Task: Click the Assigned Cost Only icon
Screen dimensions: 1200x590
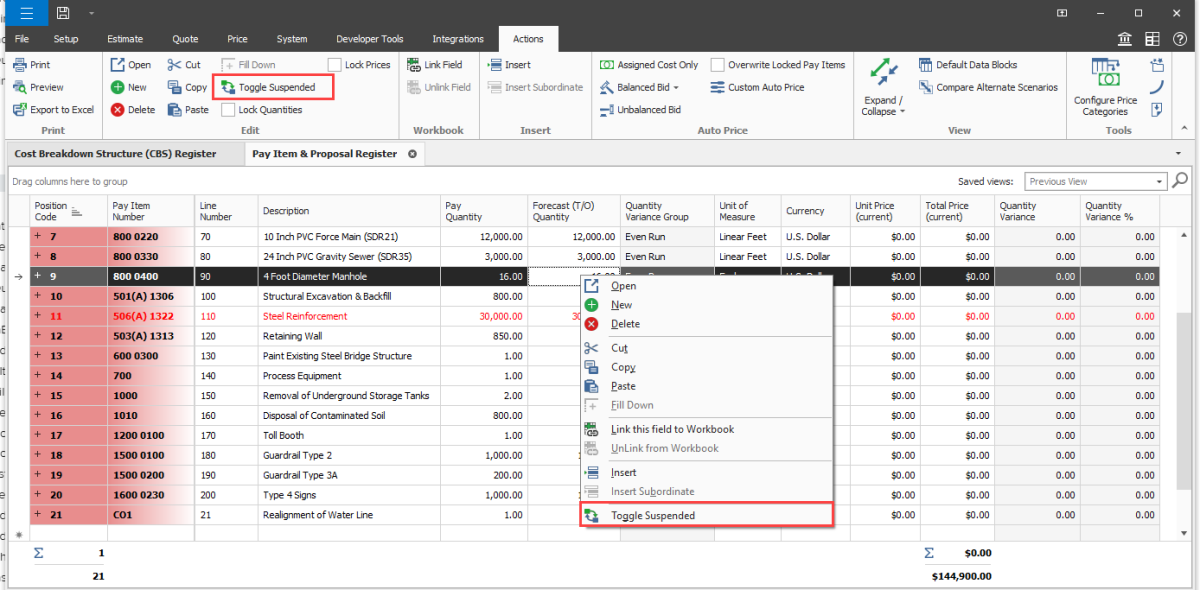Action: (607, 65)
